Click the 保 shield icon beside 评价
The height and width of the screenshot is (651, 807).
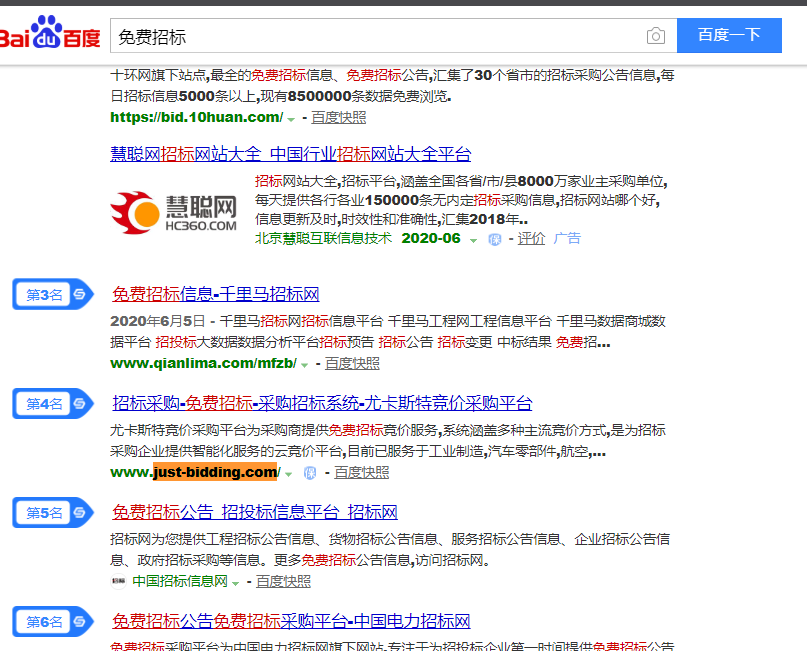[x=495, y=239]
